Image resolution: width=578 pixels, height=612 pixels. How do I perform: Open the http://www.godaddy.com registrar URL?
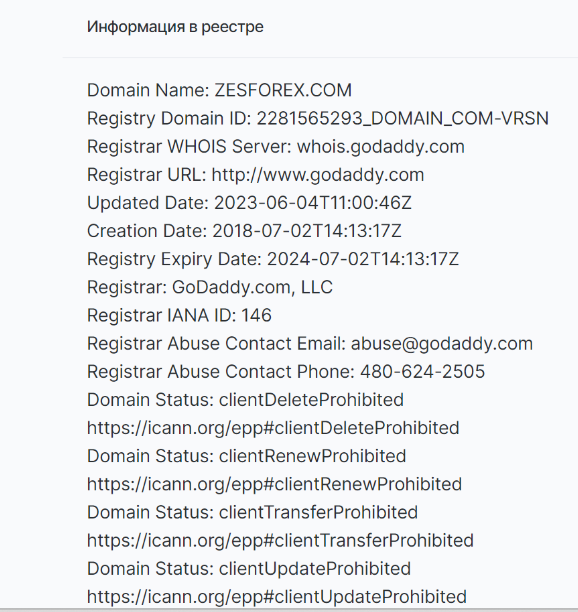click(318, 175)
